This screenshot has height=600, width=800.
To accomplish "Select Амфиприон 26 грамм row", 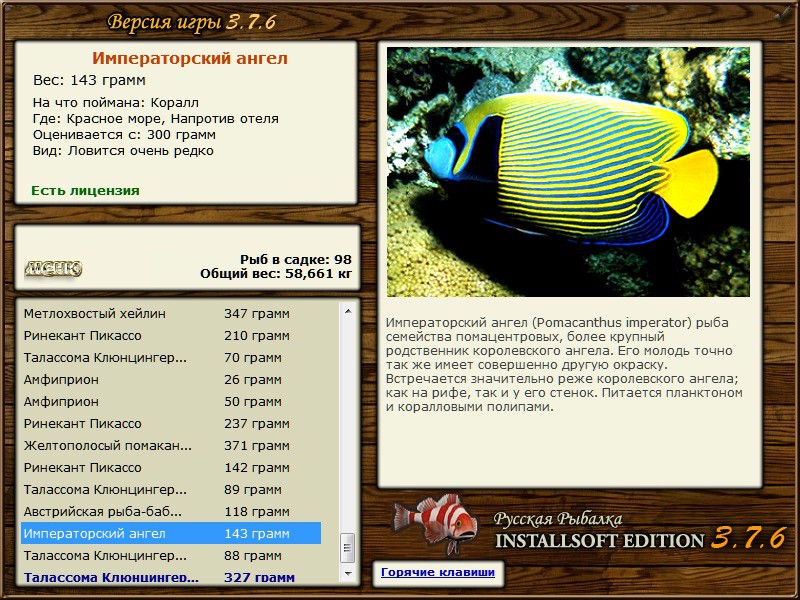I will [x=171, y=380].
